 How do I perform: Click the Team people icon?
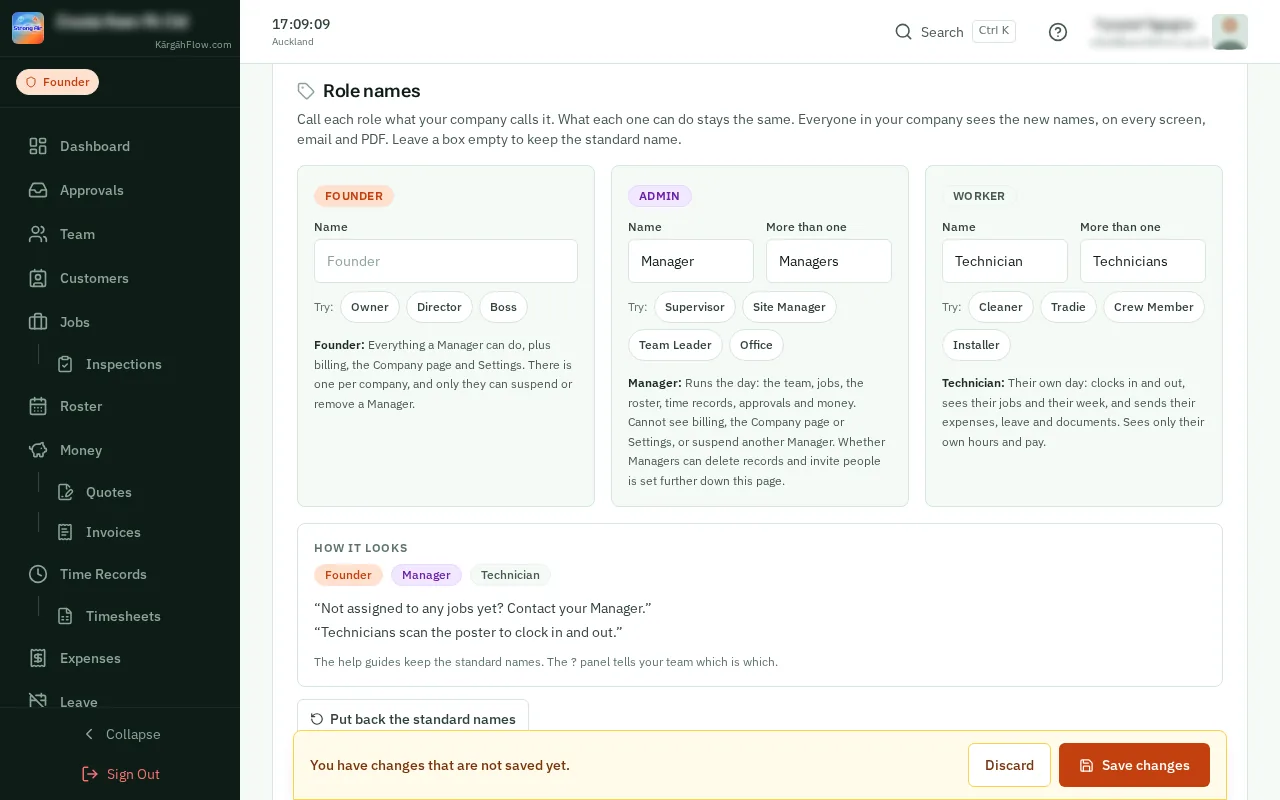[38, 234]
